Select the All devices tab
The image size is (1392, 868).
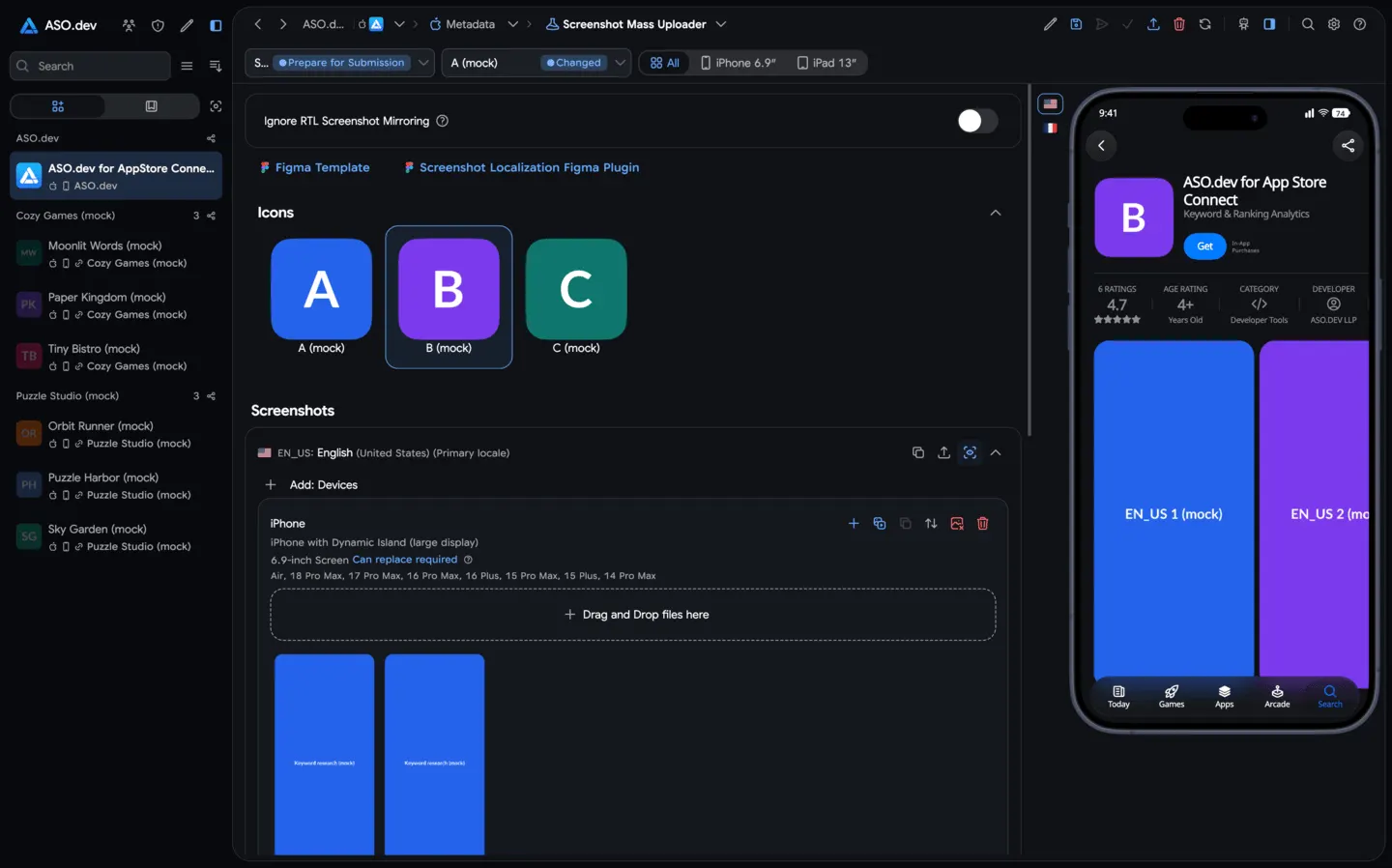pyautogui.click(x=665, y=63)
